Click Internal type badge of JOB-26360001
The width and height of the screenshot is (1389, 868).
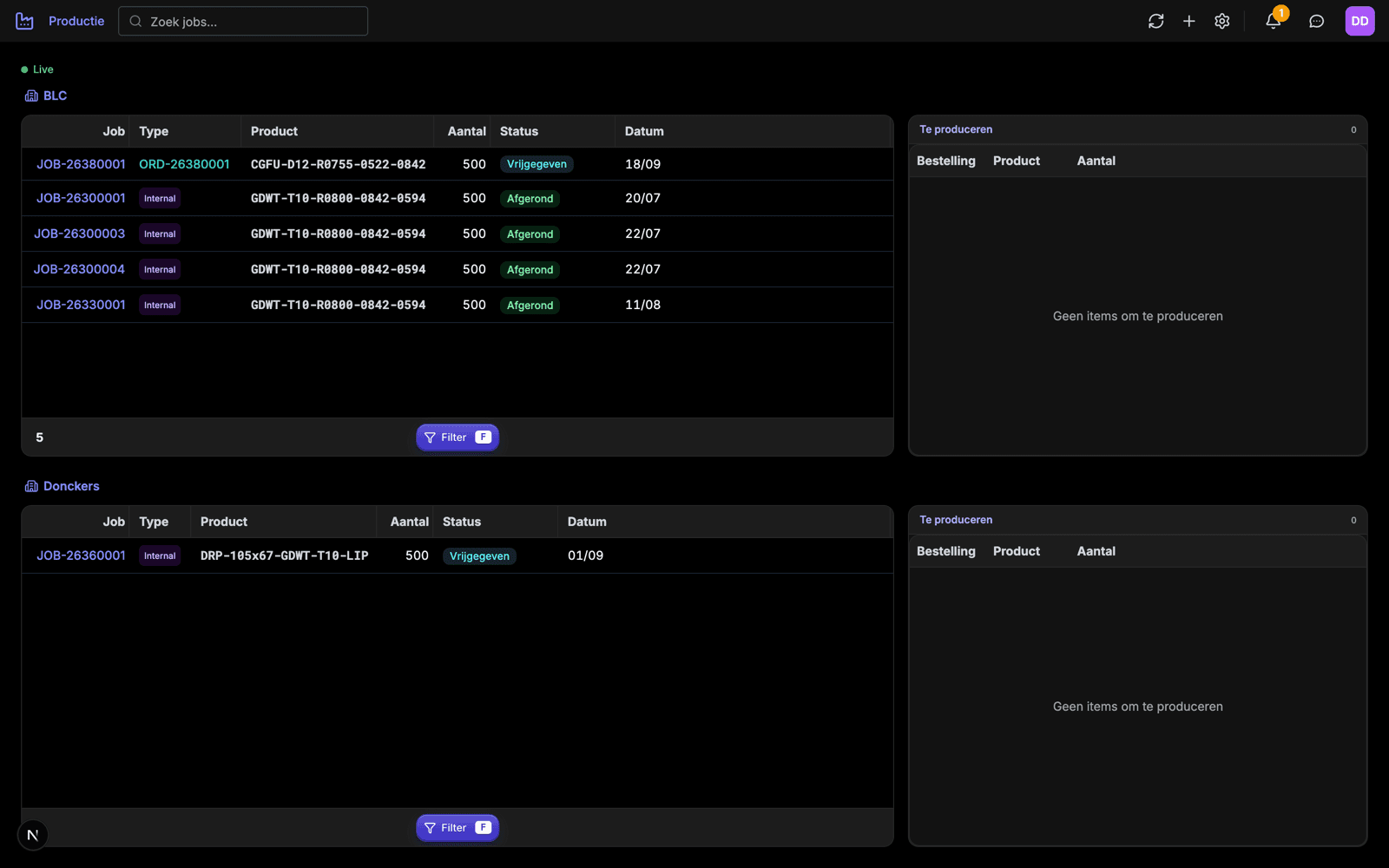[160, 556]
